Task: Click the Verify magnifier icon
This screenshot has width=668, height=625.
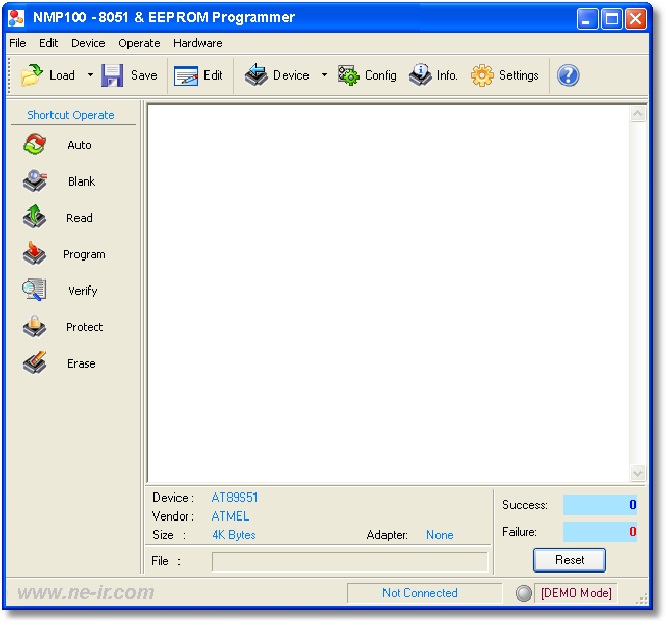Action: pyautogui.click(x=34, y=290)
